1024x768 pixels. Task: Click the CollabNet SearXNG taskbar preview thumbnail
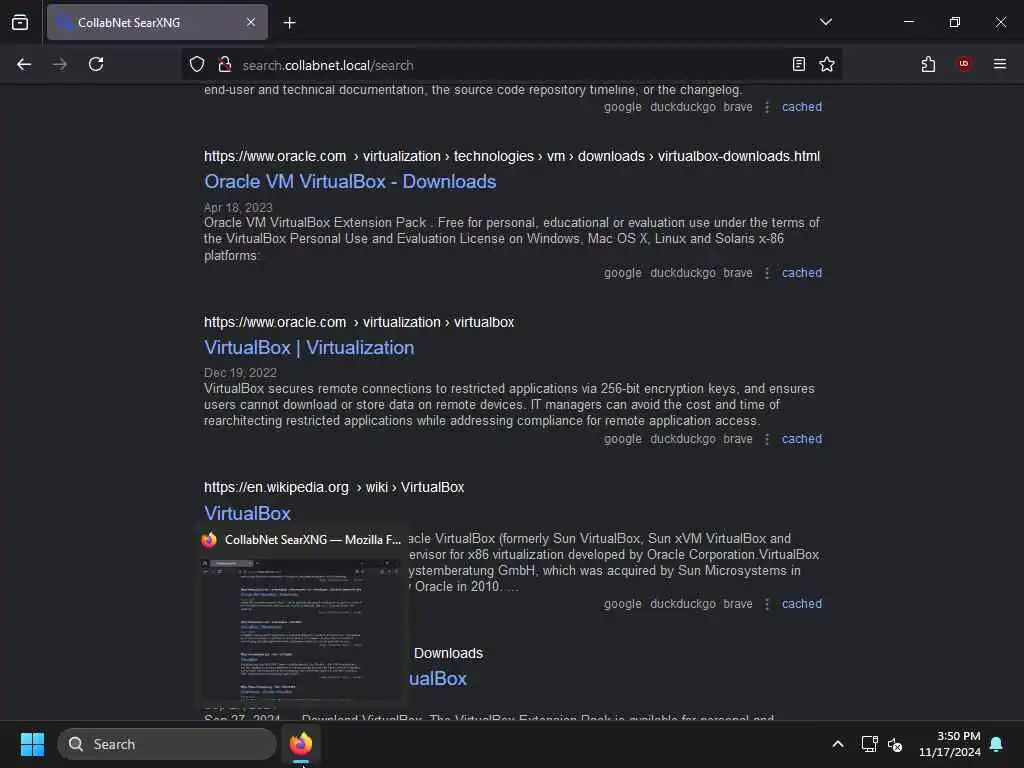tap(302, 631)
